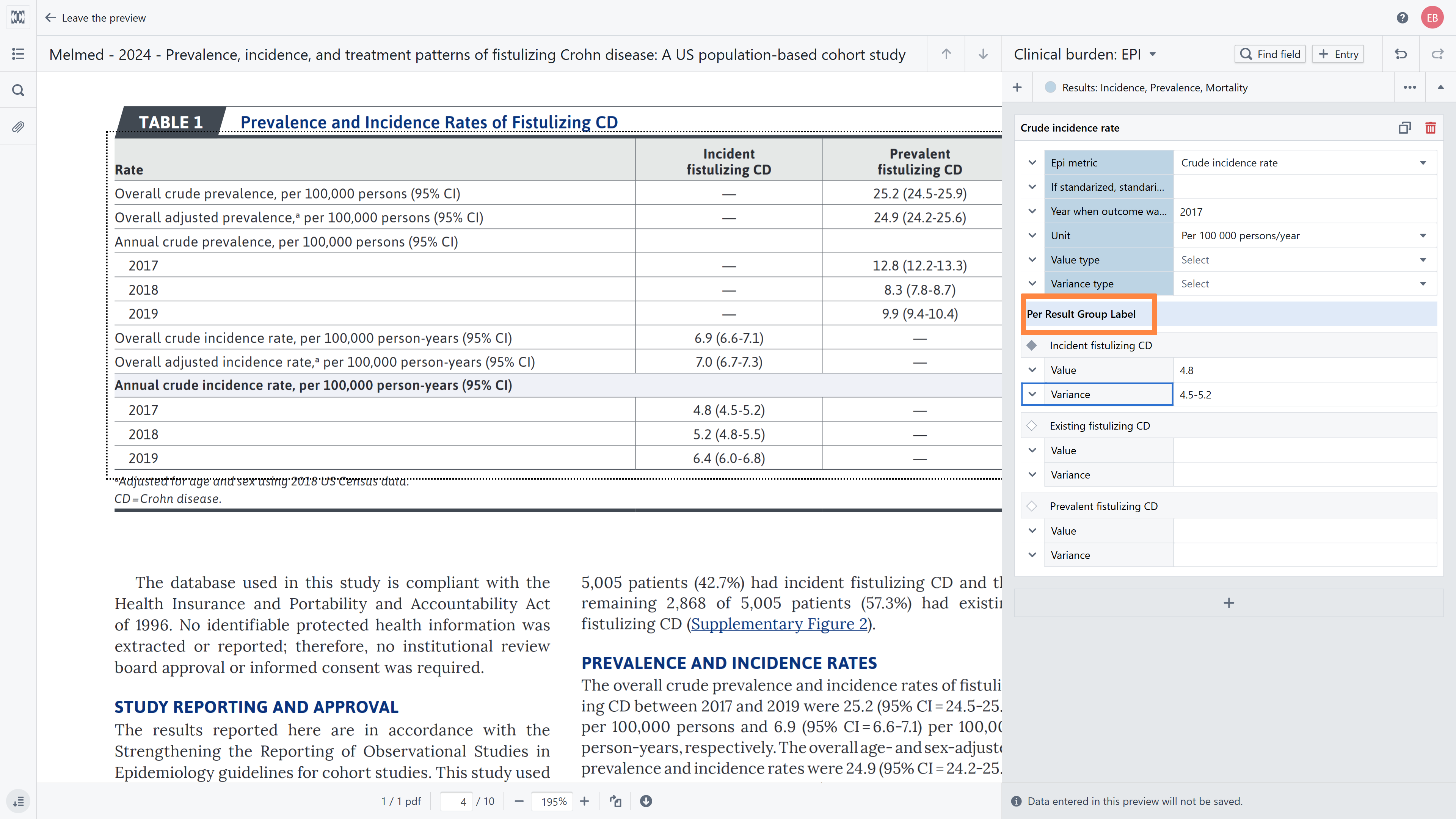The height and width of the screenshot is (819, 1456).
Task: Click Existing fistulizing CD Variance field
Action: click(1304, 475)
